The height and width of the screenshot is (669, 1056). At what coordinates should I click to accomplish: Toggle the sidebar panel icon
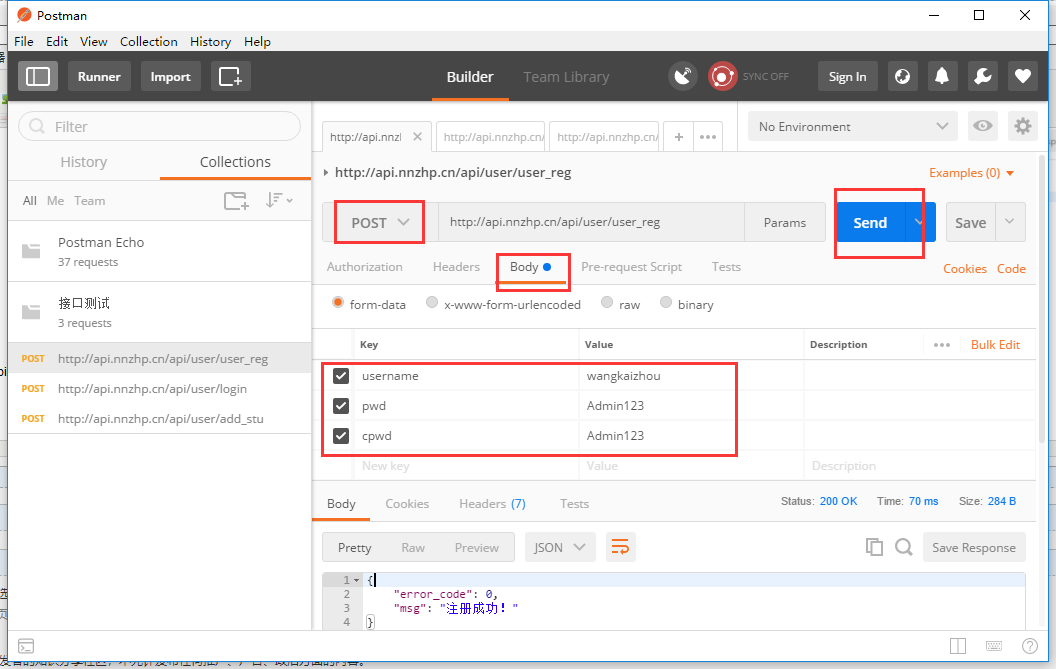pos(38,76)
